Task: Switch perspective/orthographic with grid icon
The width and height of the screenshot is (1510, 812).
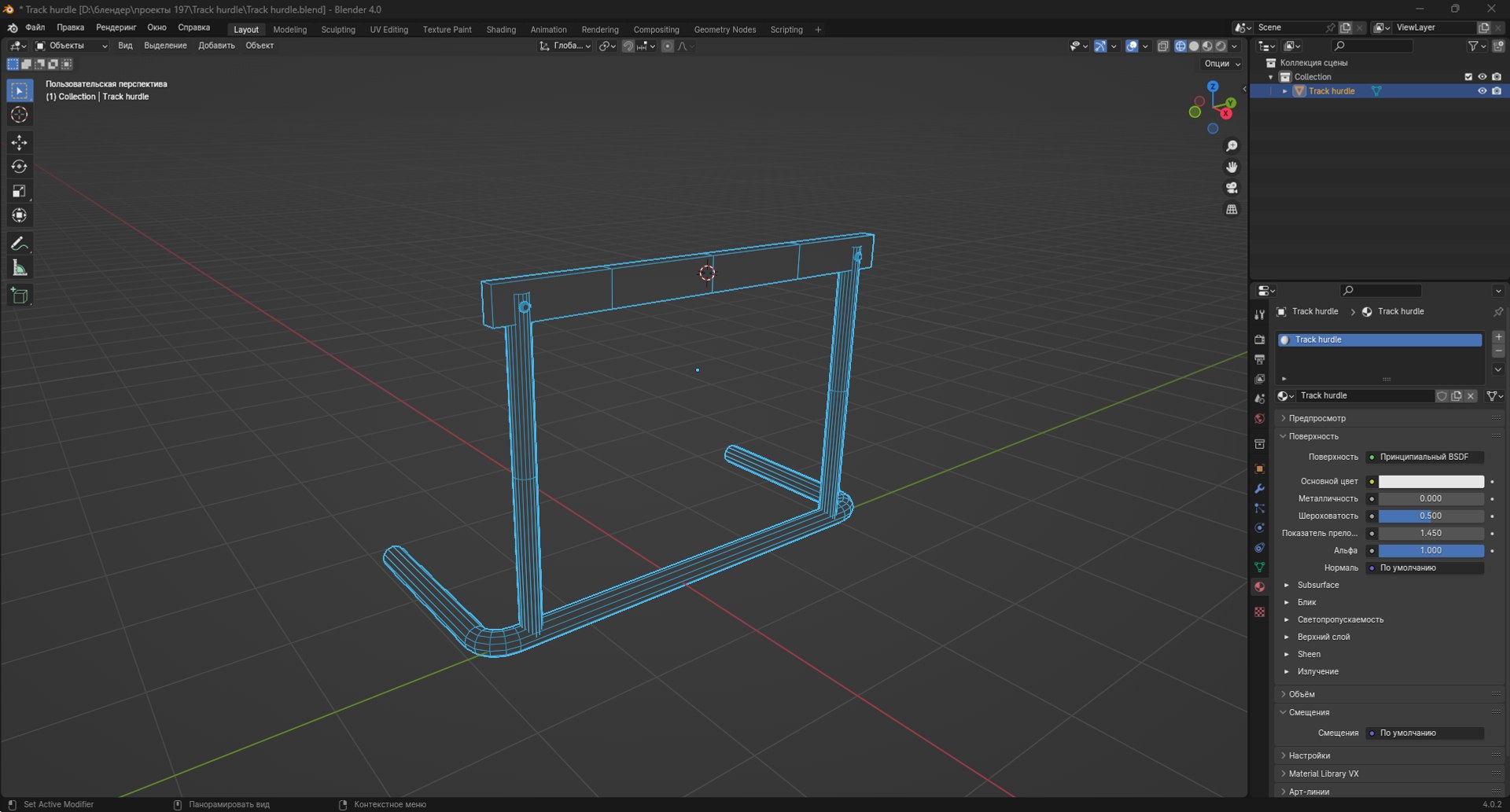Action: [x=1232, y=209]
